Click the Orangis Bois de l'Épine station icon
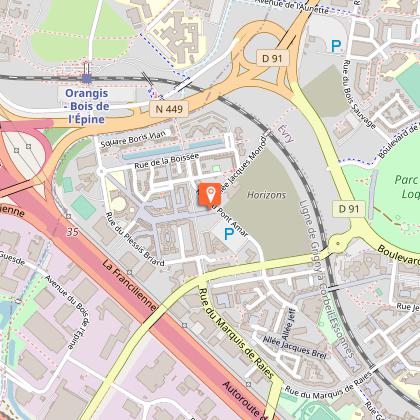The width and height of the screenshot is (420, 420). 87,79
